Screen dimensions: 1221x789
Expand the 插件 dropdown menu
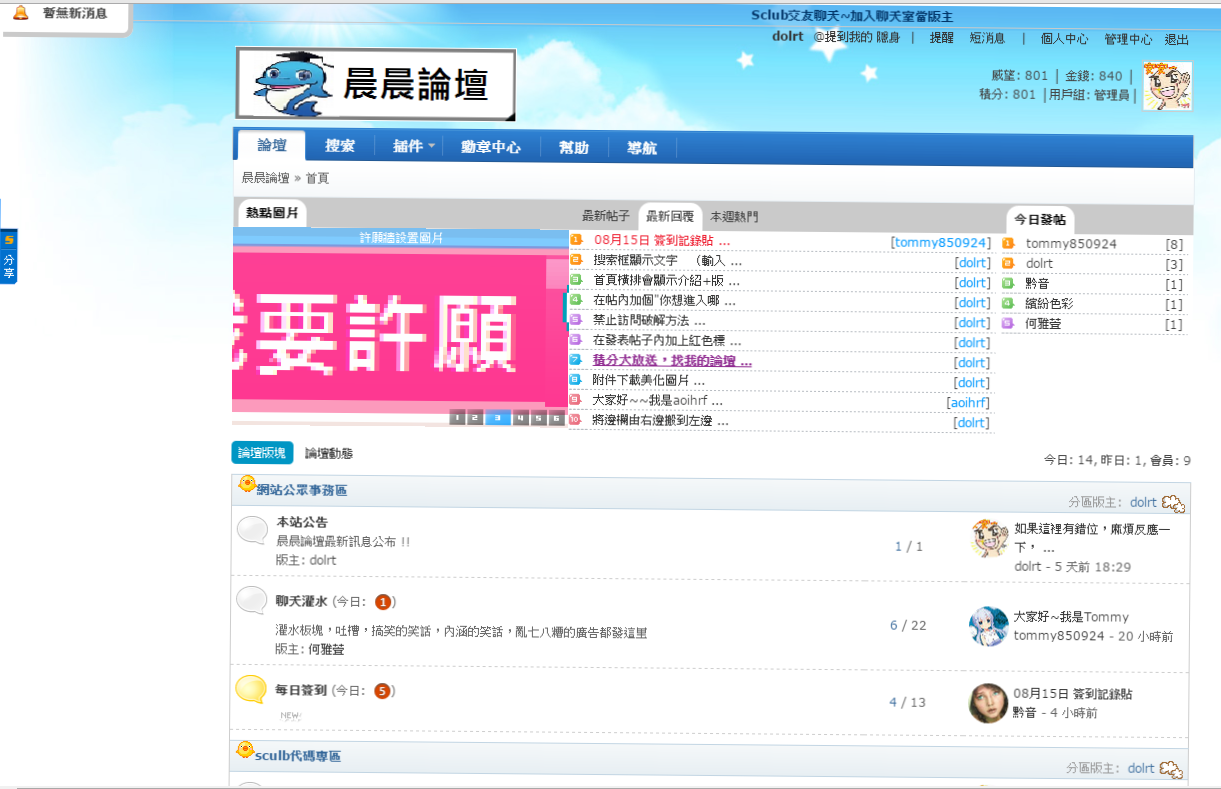click(412, 146)
